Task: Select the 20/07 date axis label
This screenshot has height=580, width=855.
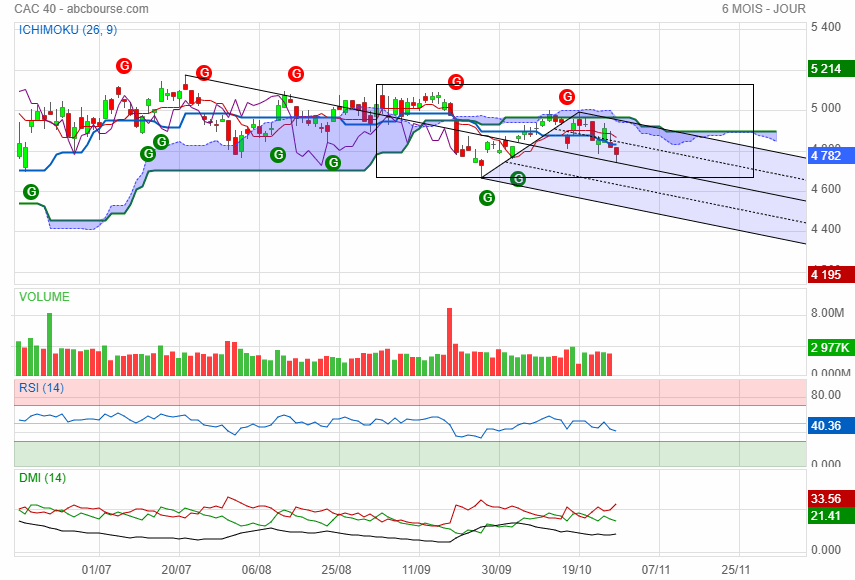Action: pyautogui.click(x=177, y=570)
